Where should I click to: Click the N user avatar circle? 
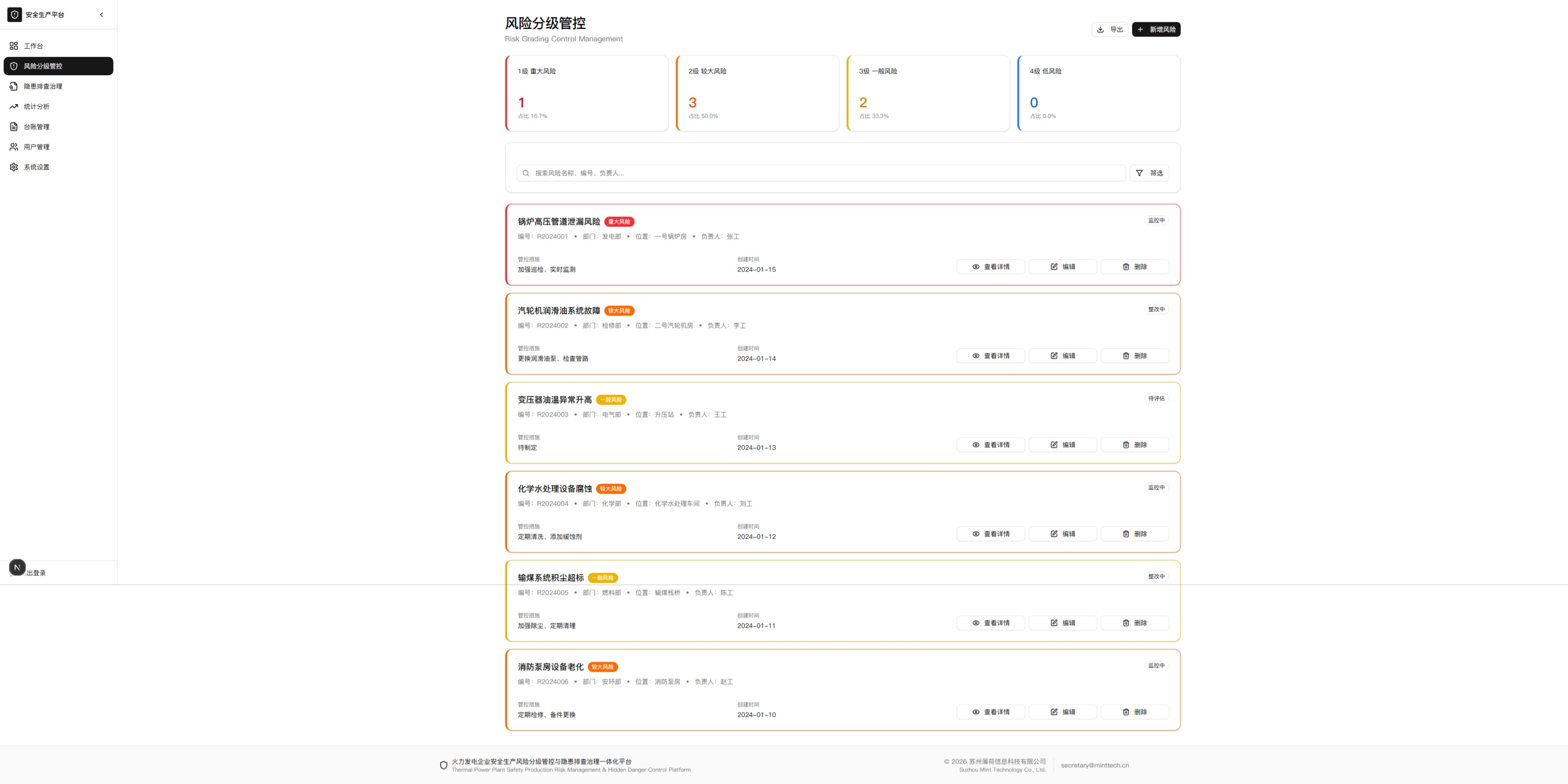click(x=17, y=567)
